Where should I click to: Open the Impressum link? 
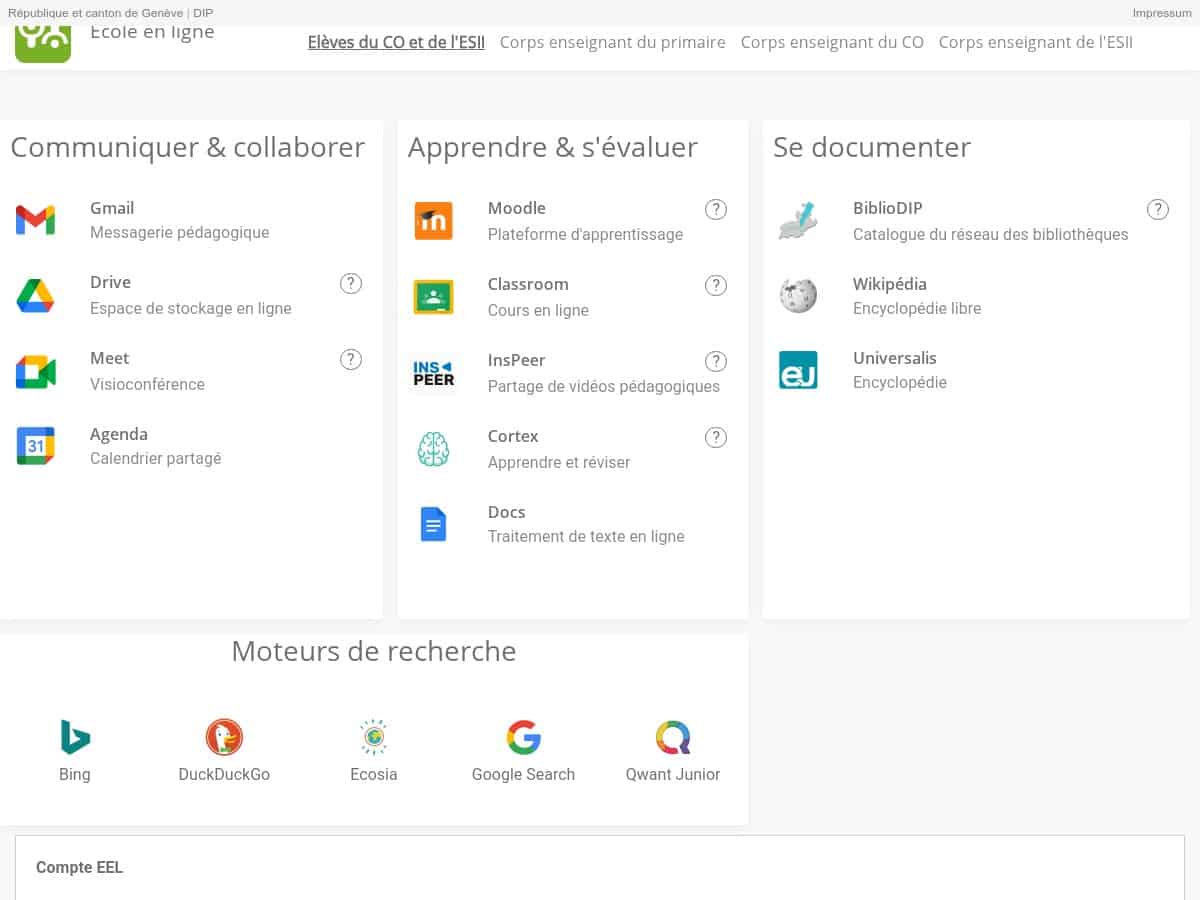[1162, 13]
